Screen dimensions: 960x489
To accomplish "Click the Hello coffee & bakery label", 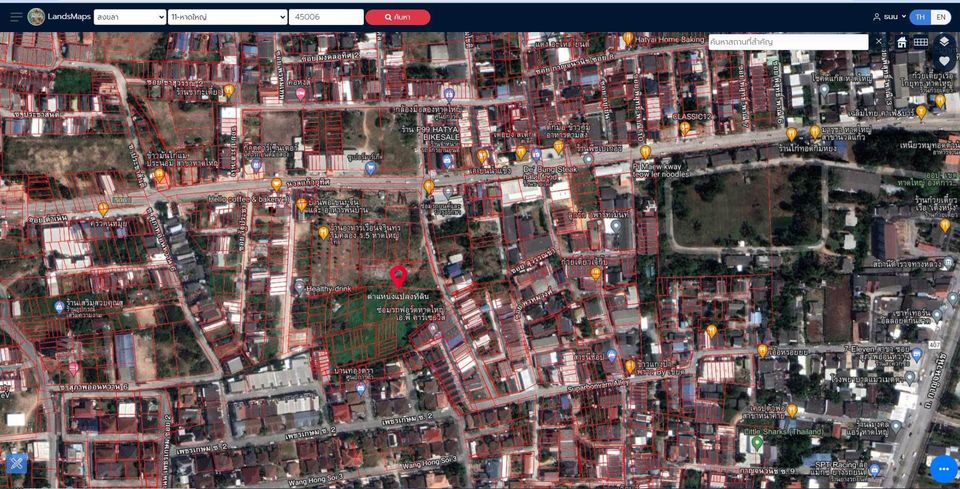I will point(248,199).
